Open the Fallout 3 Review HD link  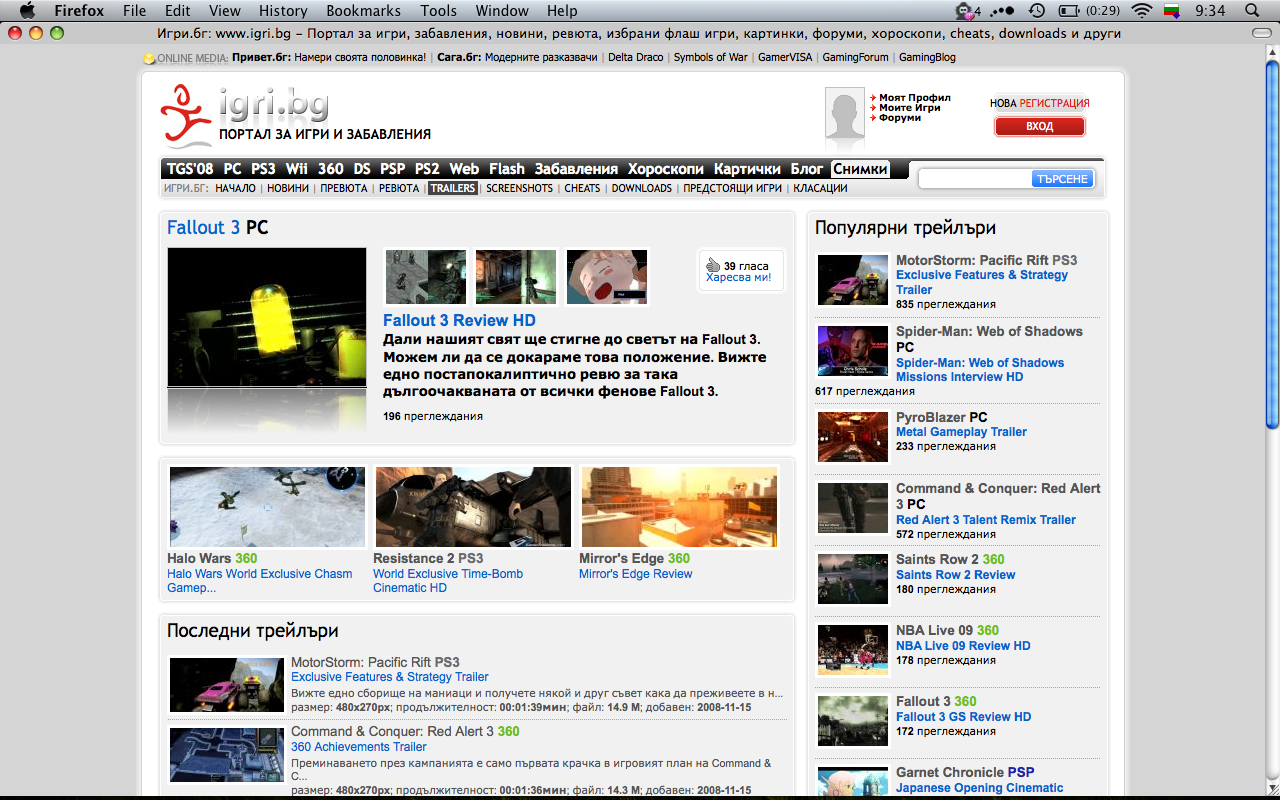coord(459,320)
